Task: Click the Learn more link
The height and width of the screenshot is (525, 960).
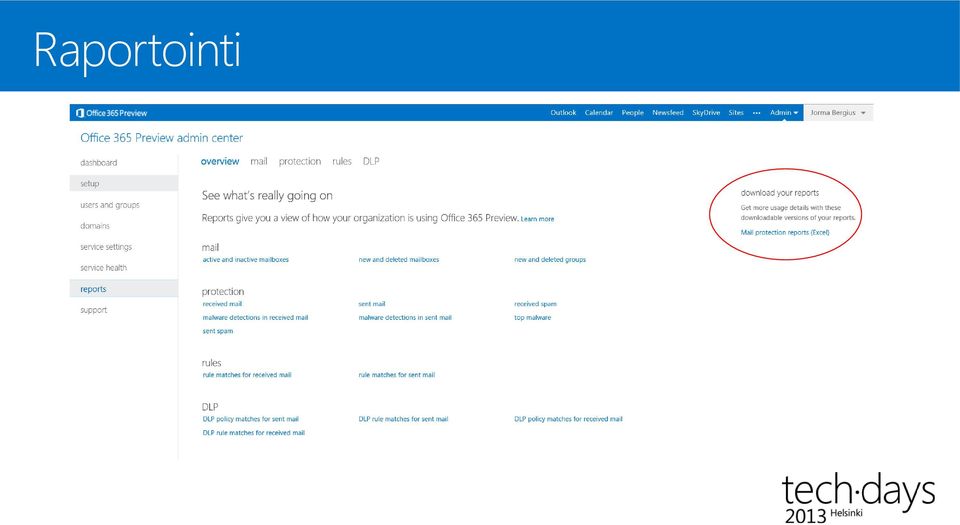Action: [537, 219]
